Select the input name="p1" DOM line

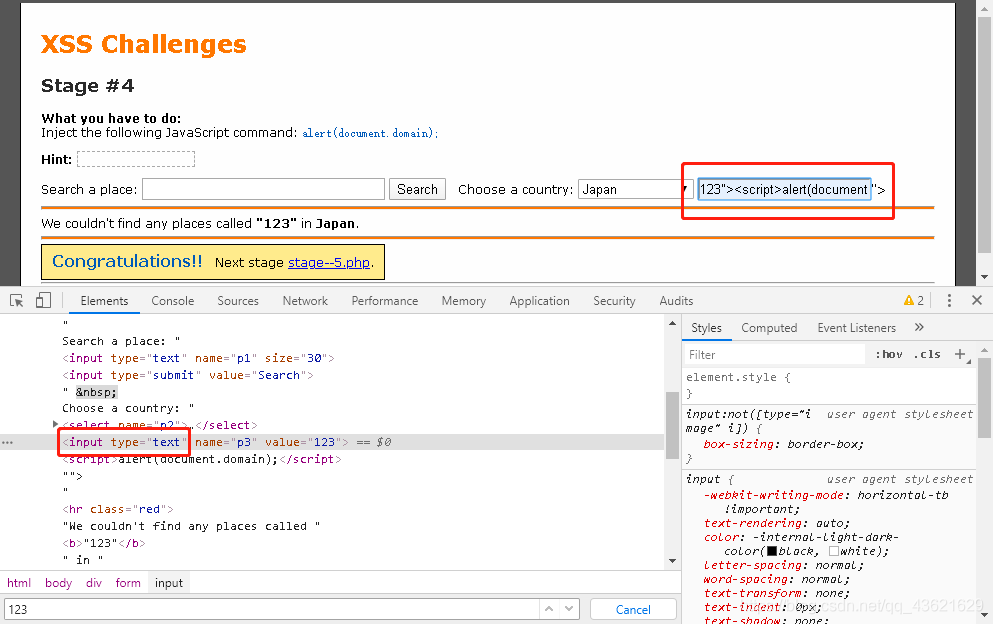tap(198, 358)
